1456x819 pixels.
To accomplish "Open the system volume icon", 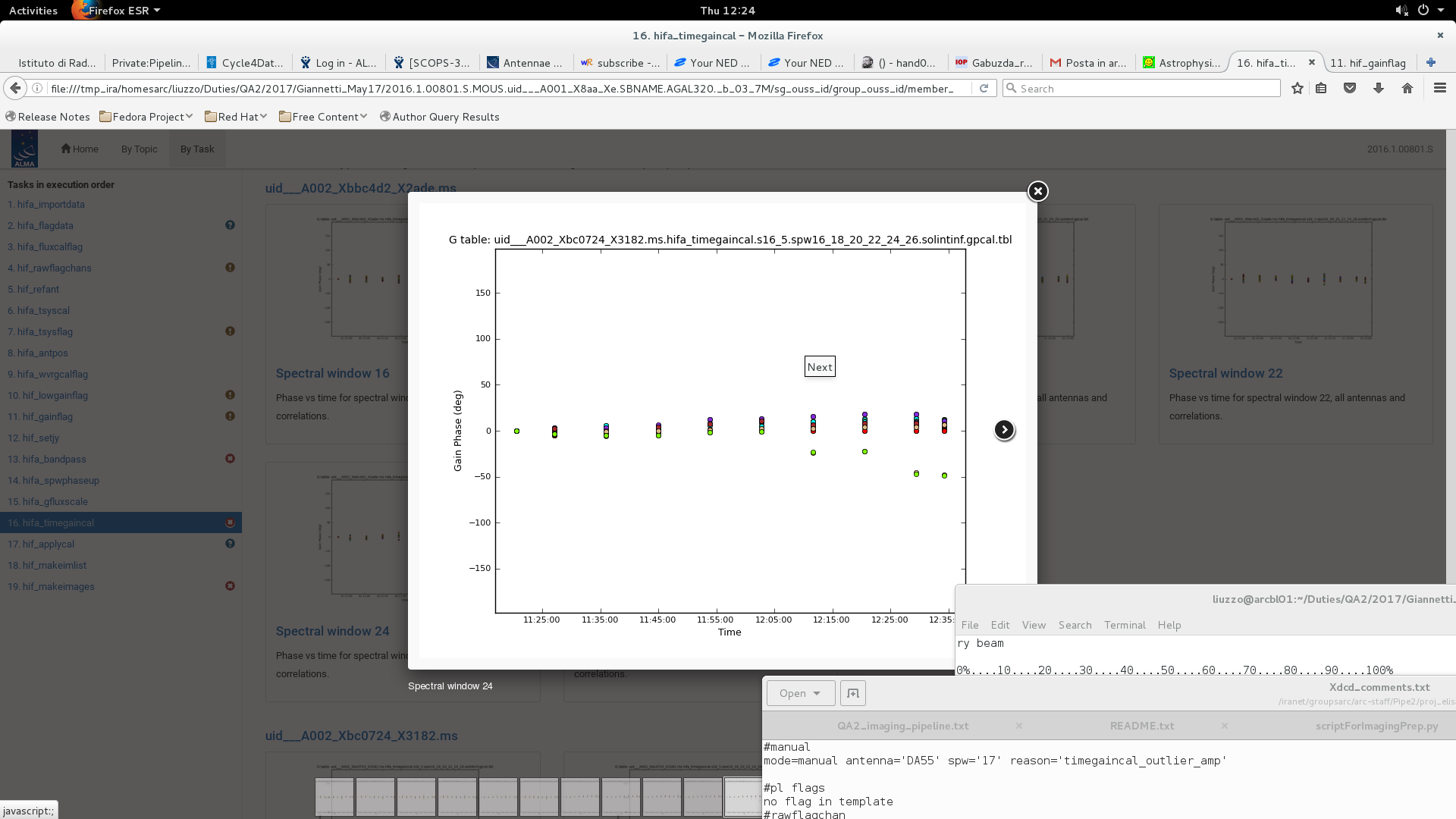I will click(x=1401, y=11).
